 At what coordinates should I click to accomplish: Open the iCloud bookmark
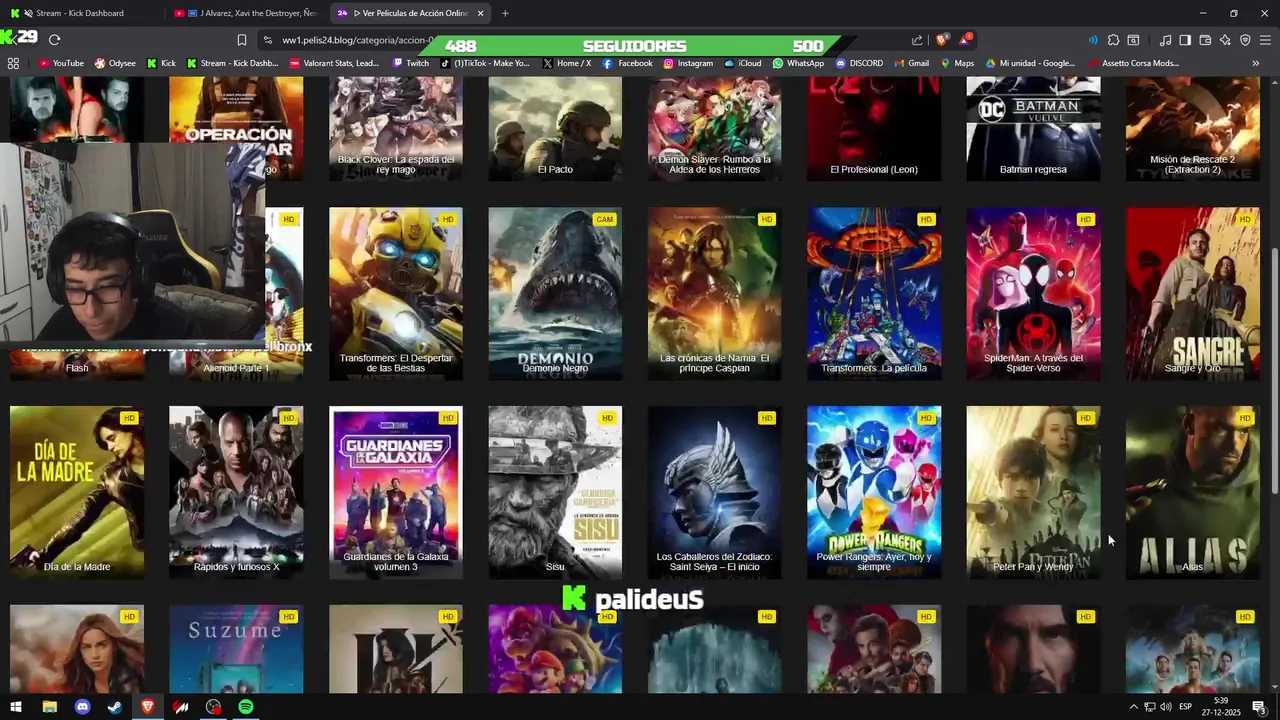[743, 63]
